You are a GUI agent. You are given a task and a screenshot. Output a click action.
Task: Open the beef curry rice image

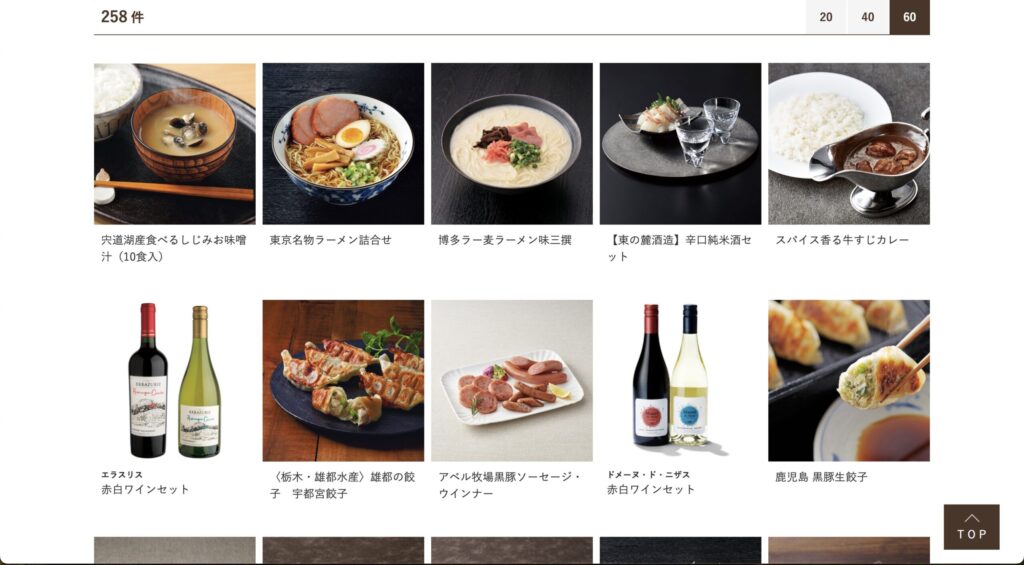pyautogui.click(x=848, y=144)
